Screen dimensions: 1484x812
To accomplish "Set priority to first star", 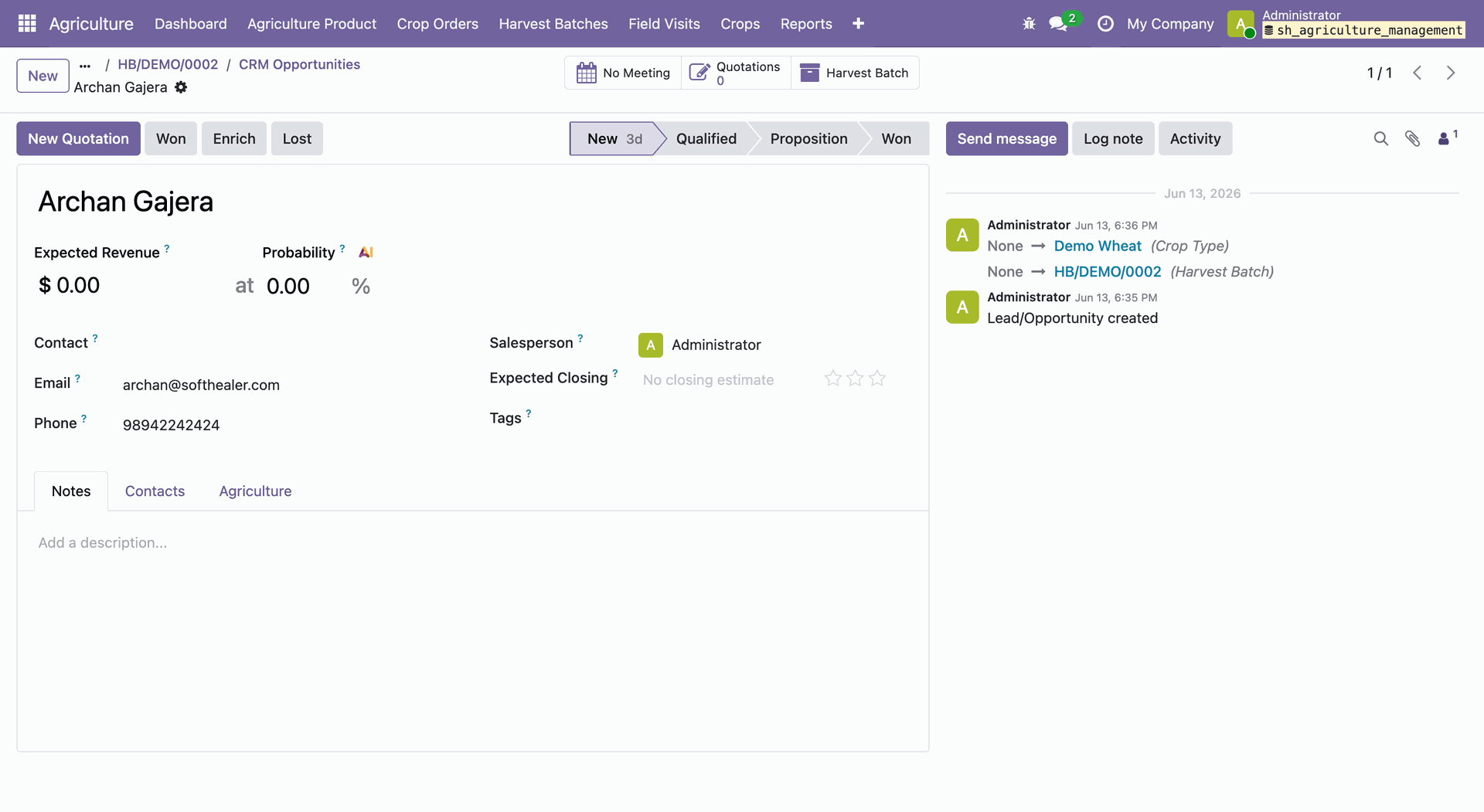I will (x=832, y=379).
